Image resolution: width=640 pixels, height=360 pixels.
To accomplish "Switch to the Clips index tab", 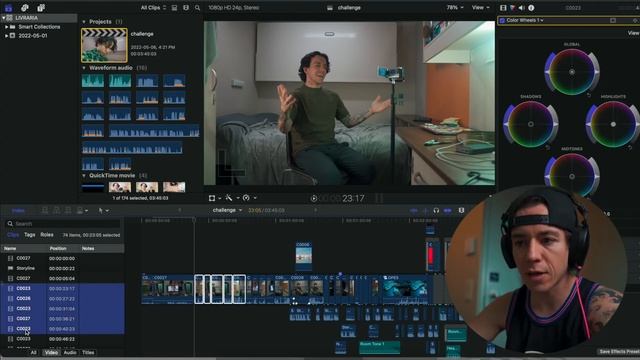I will coord(13,235).
